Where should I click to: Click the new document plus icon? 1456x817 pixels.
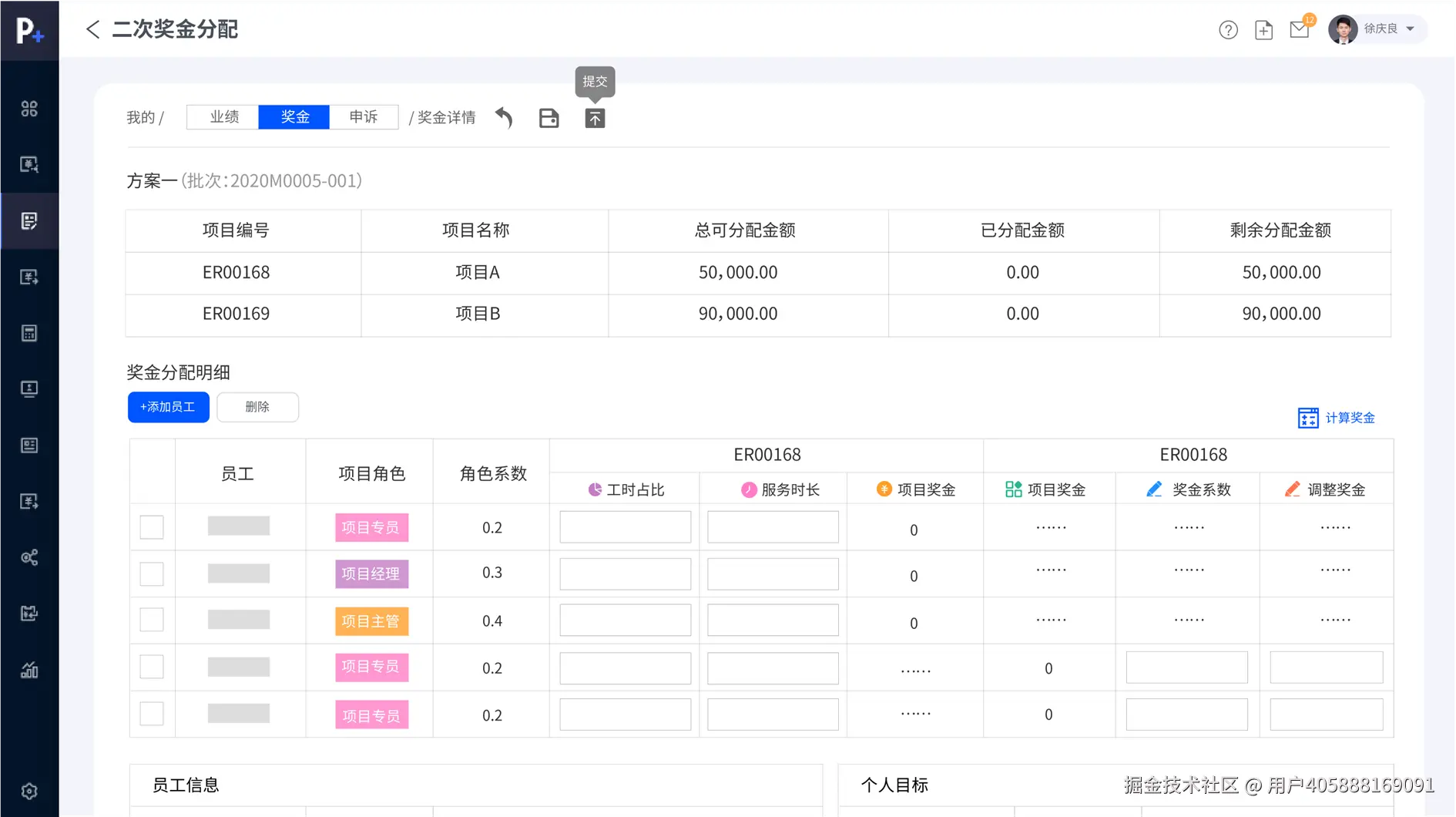1263,30
